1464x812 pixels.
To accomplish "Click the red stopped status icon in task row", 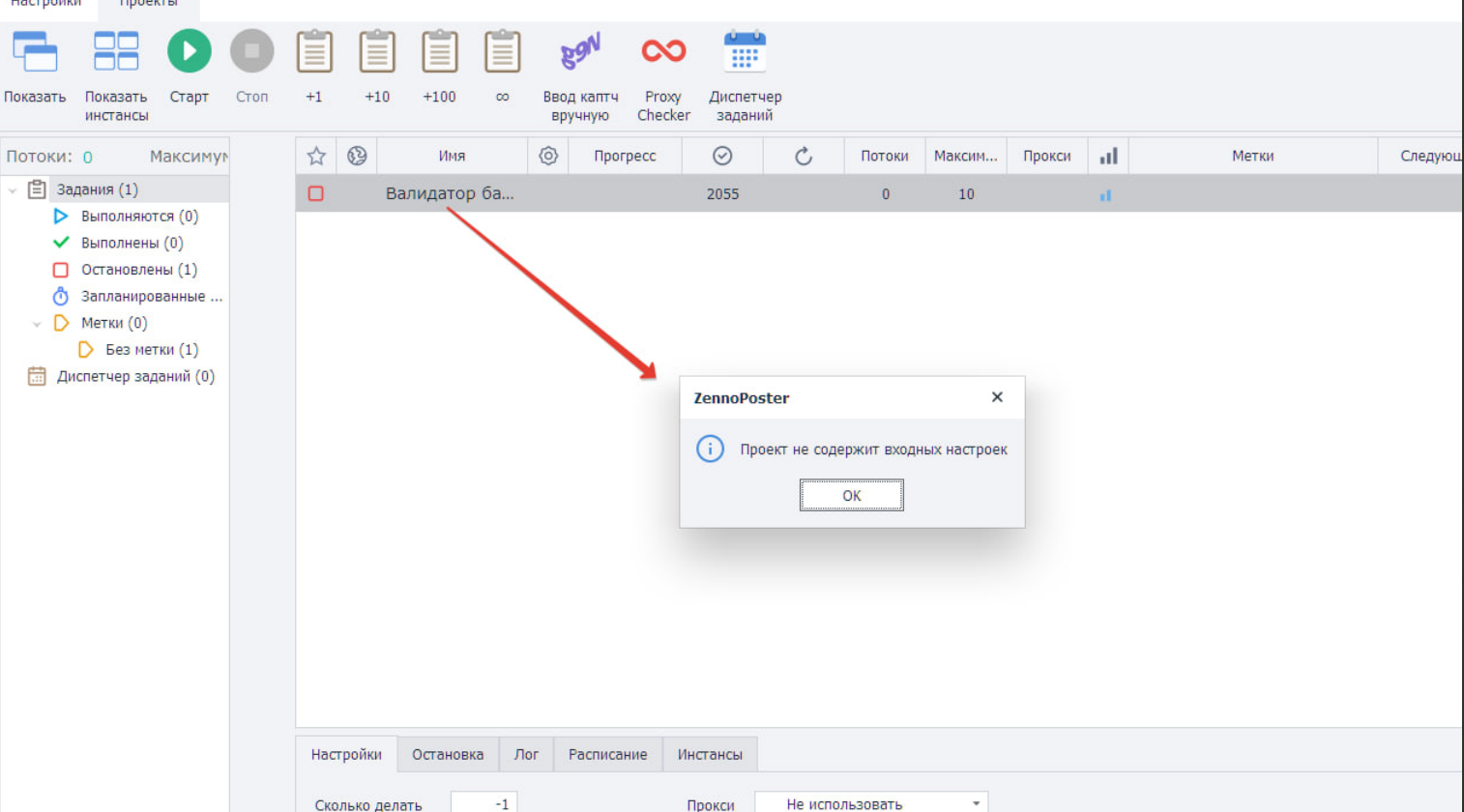I will click(x=315, y=193).
